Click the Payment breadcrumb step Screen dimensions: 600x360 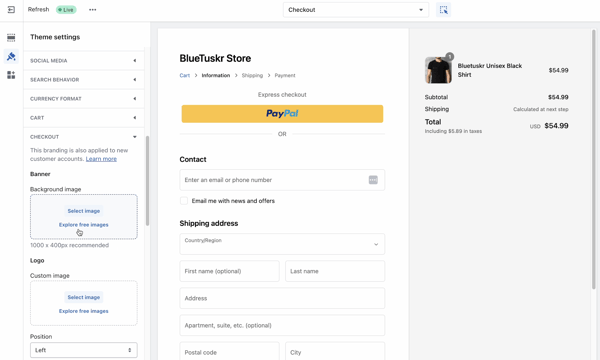[285, 75]
